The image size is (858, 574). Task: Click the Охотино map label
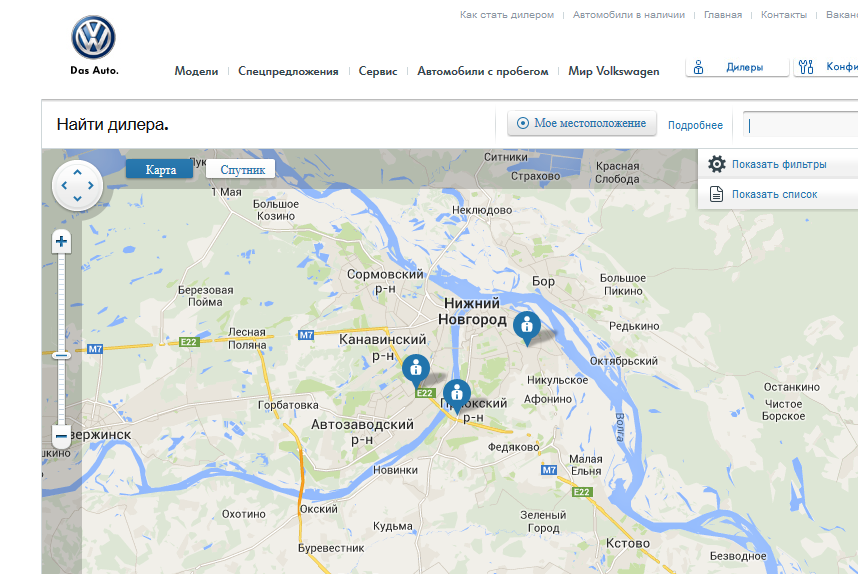pos(244,514)
